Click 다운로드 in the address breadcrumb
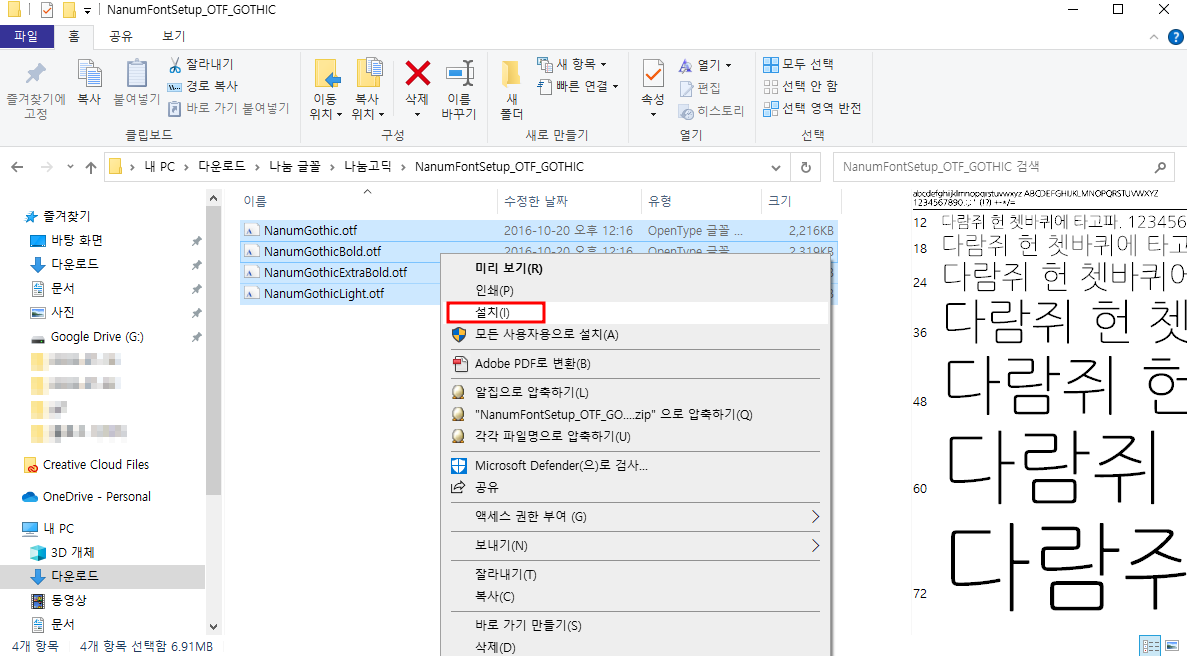 [221, 166]
